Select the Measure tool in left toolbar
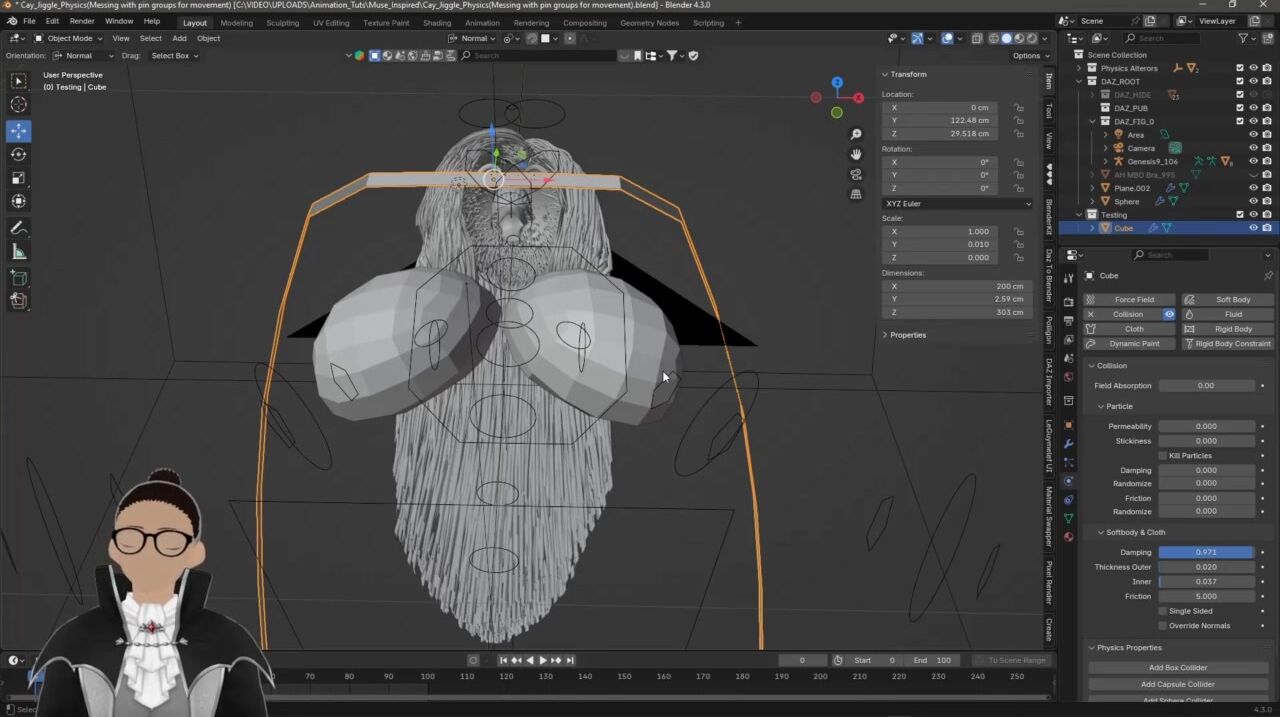 point(18,252)
